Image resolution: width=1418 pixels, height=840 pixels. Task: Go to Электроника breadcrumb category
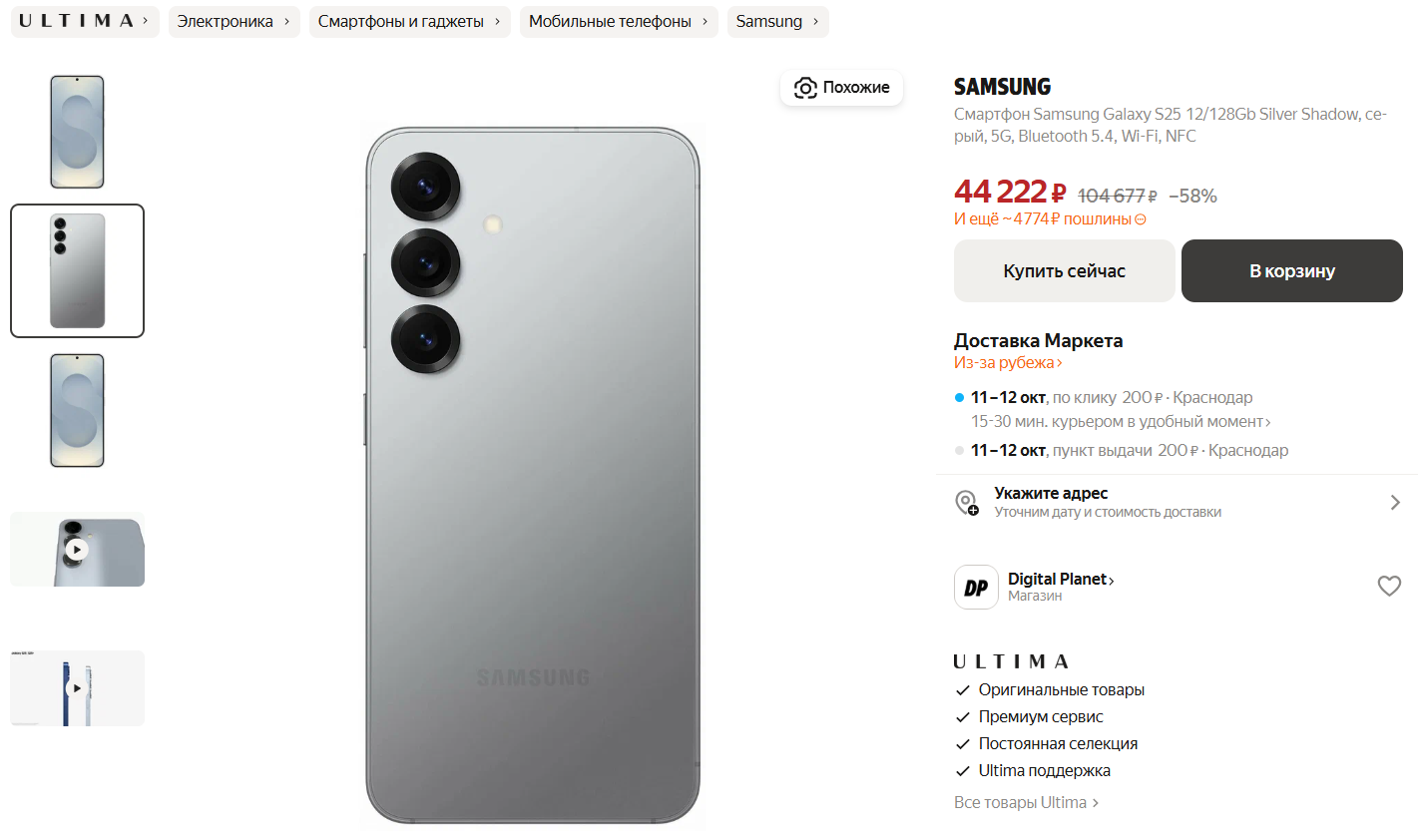point(234,21)
